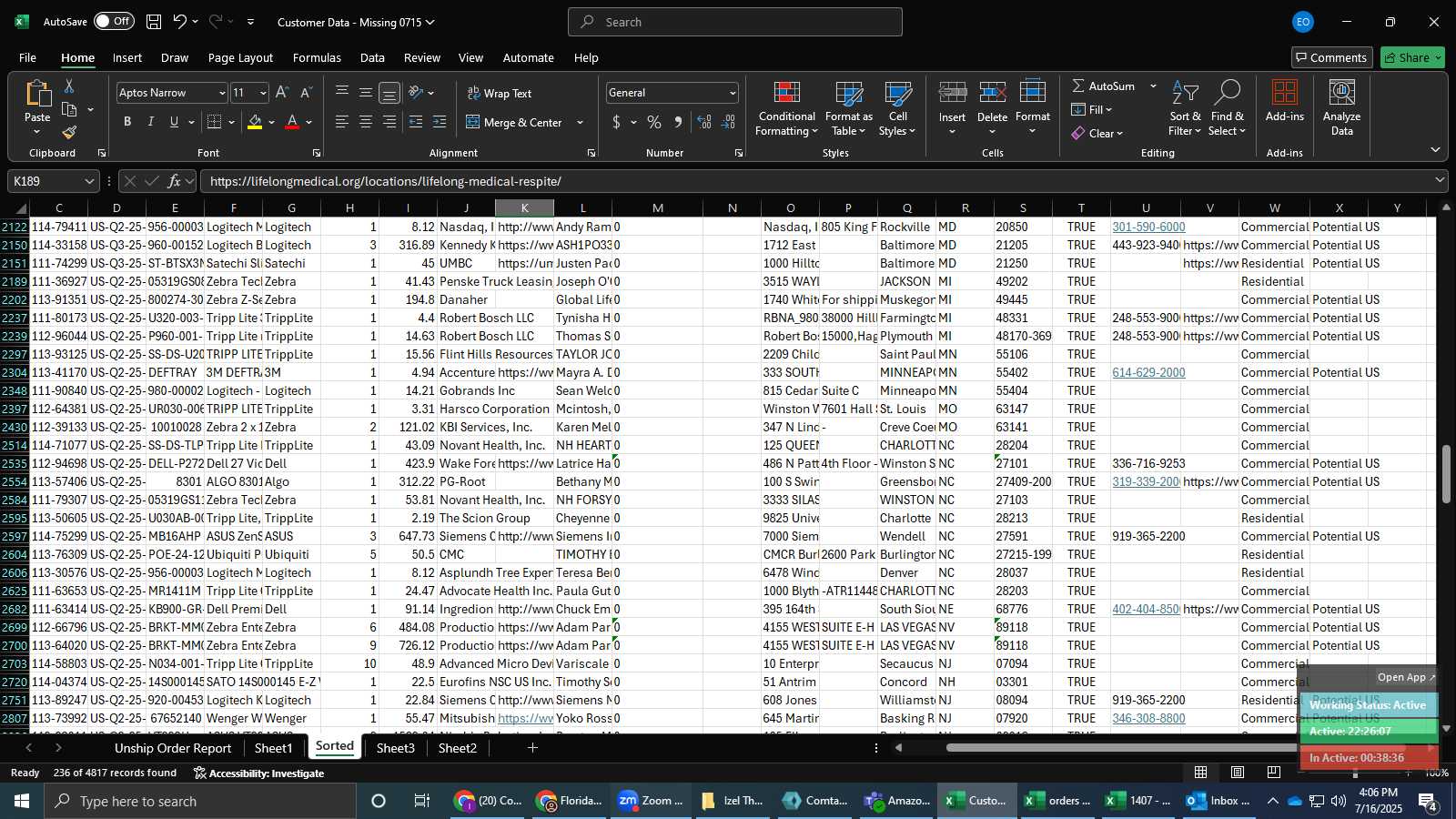Click the Insert cells icon
The image size is (1456, 819).
pos(953,92)
